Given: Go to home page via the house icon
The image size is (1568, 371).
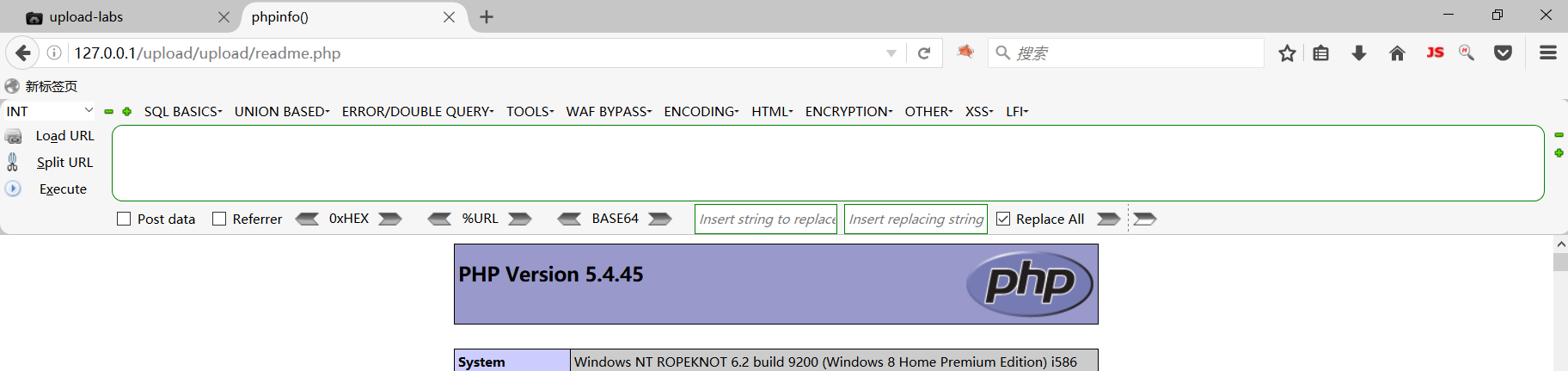Looking at the screenshot, I should [x=1397, y=53].
